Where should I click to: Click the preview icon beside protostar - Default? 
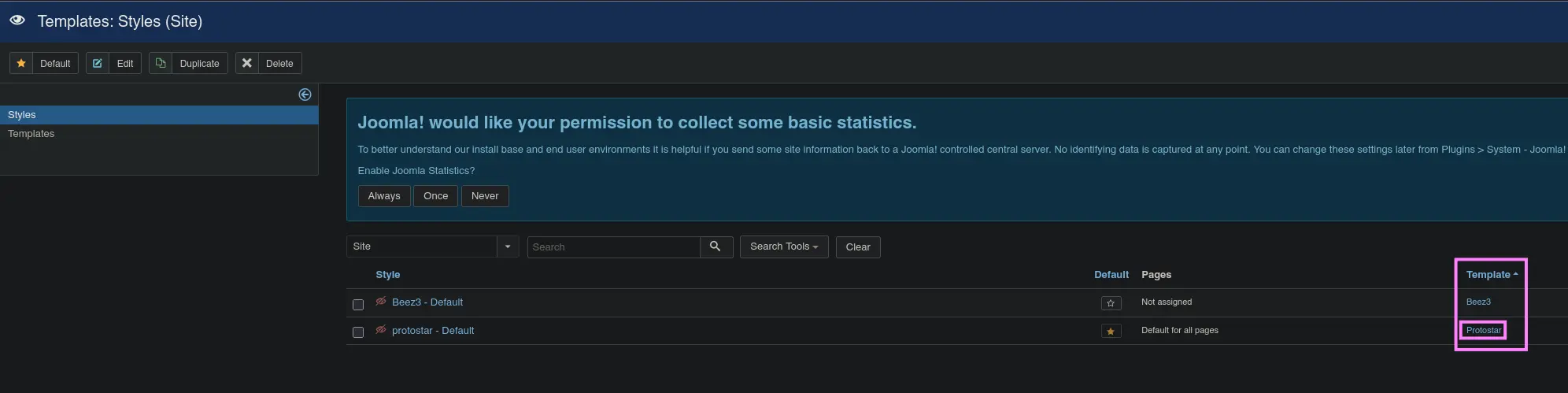[x=381, y=330]
